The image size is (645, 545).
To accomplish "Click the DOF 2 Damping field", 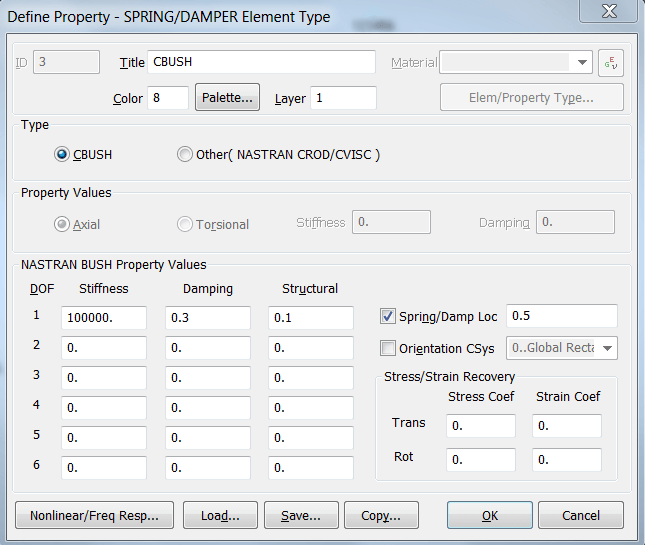I will [x=208, y=348].
